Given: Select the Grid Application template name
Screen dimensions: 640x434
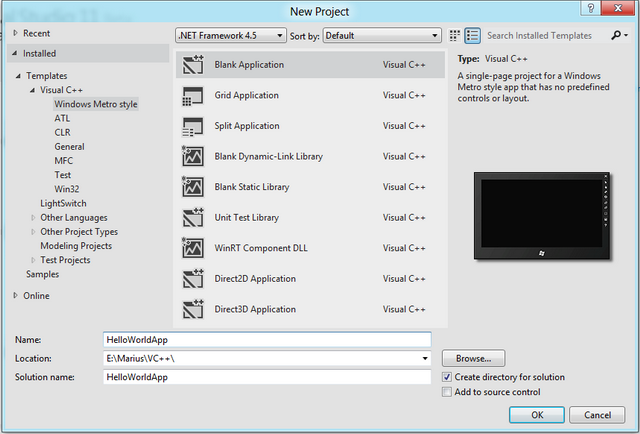Looking at the screenshot, I should pos(247,95).
